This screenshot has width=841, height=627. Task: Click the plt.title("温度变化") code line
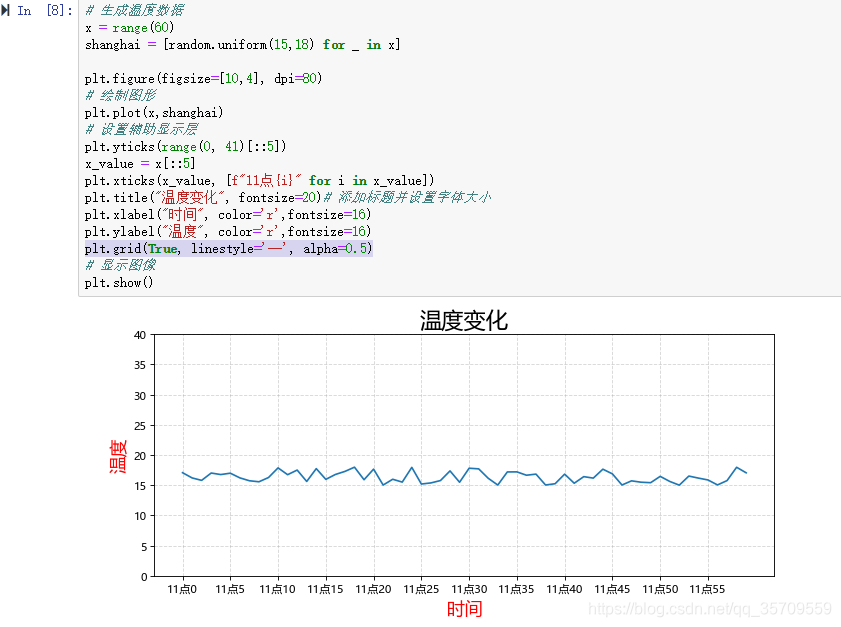[203, 197]
